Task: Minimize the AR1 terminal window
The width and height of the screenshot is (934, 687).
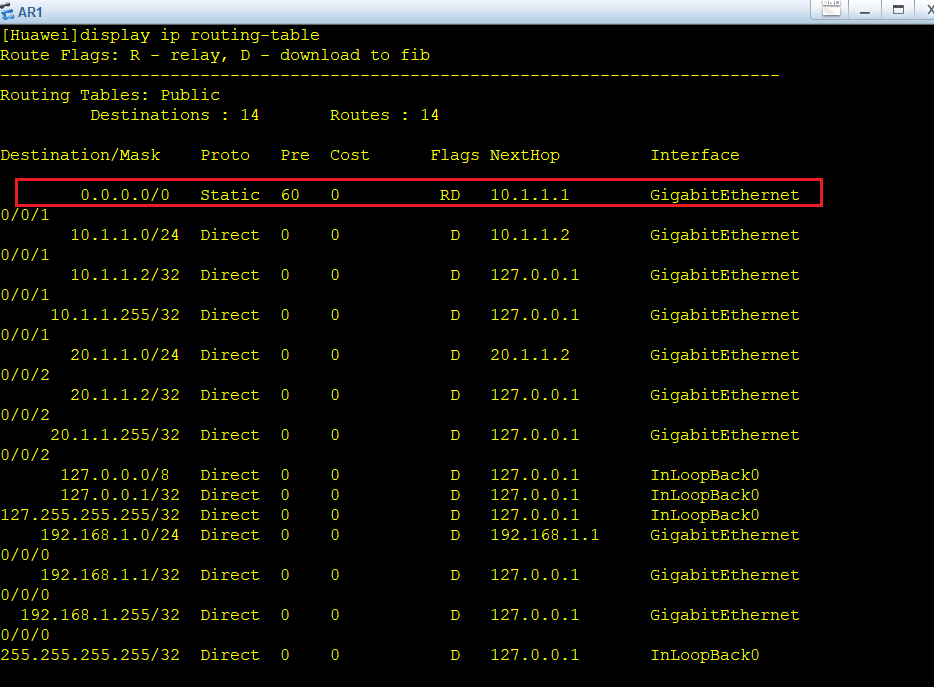Action: coord(865,10)
